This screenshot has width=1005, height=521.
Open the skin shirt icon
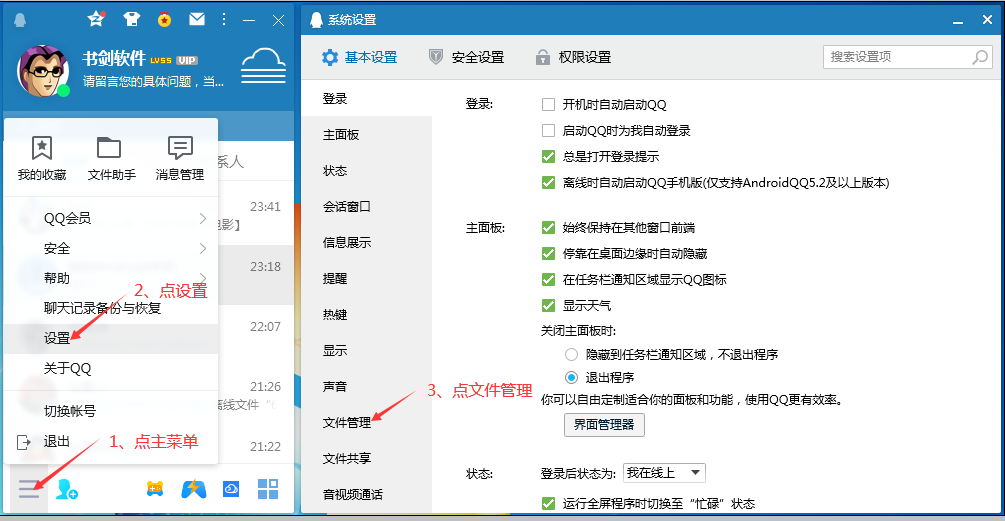click(131, 19)
